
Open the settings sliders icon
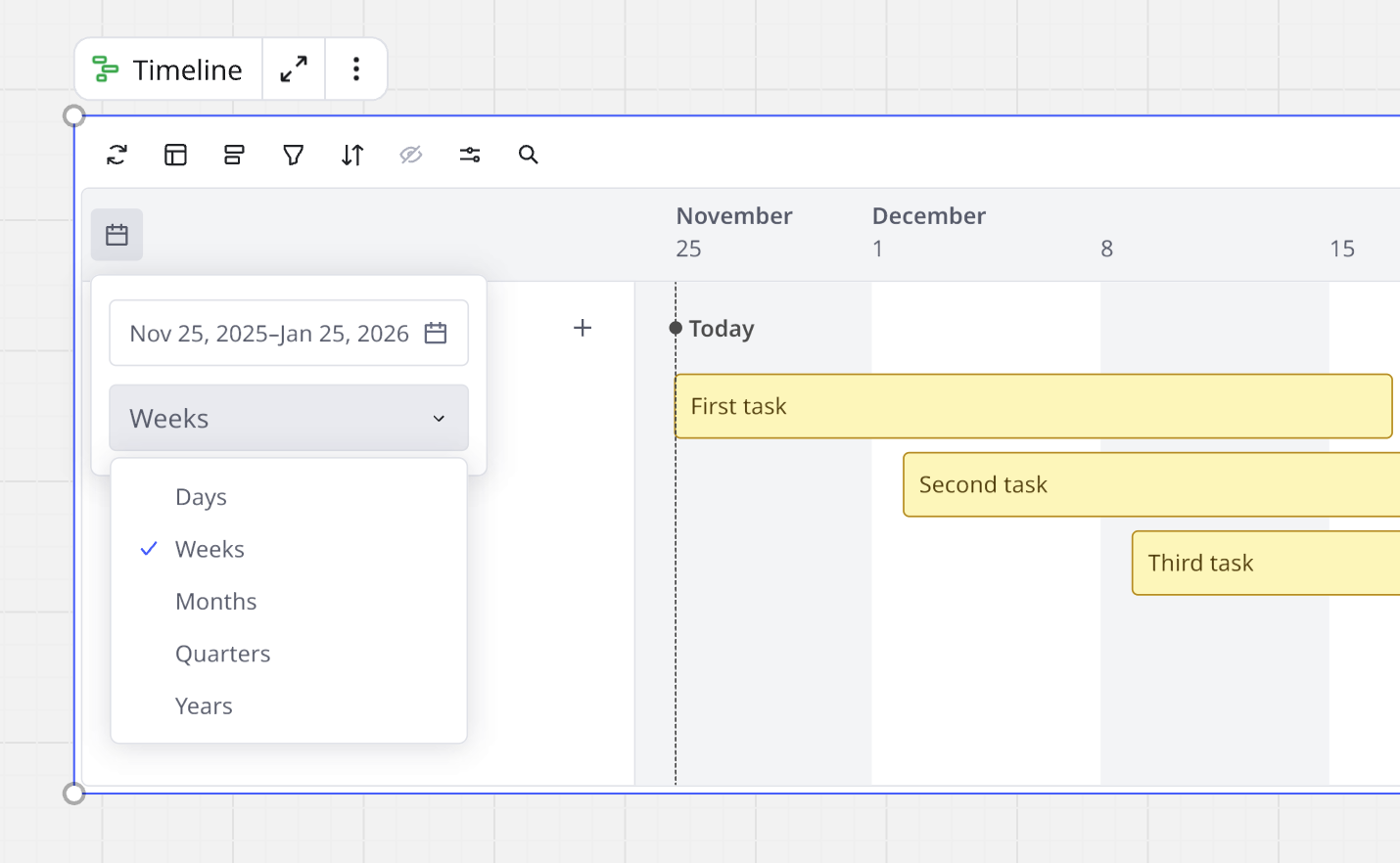(470, 155)
